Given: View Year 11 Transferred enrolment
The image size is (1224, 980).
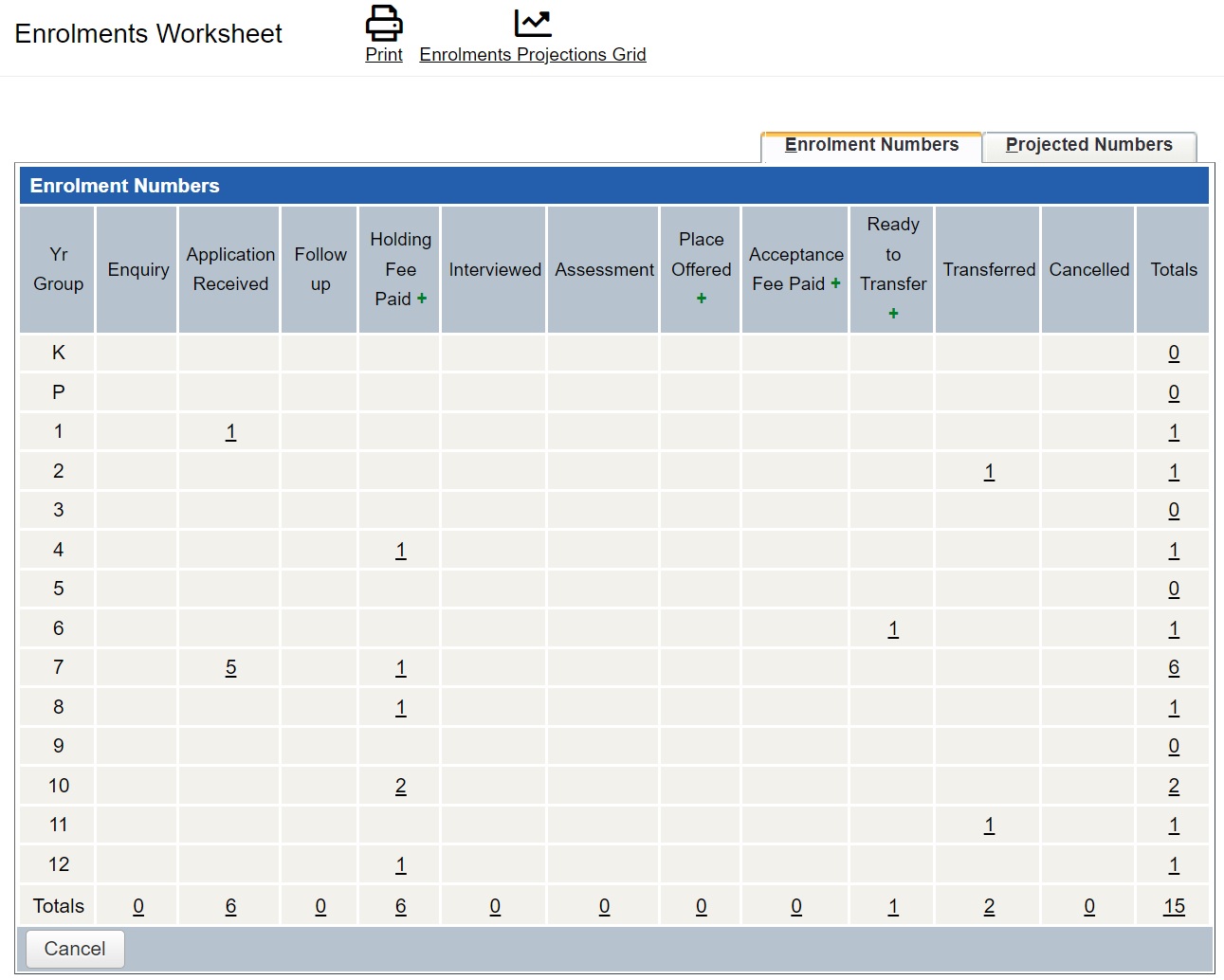Looking at the screenshot, I should click(988, 825).
